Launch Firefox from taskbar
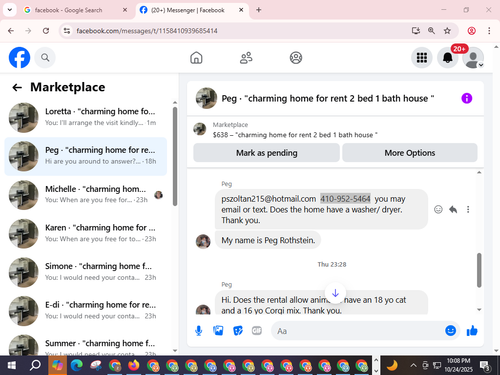 [x=134, y=366]
